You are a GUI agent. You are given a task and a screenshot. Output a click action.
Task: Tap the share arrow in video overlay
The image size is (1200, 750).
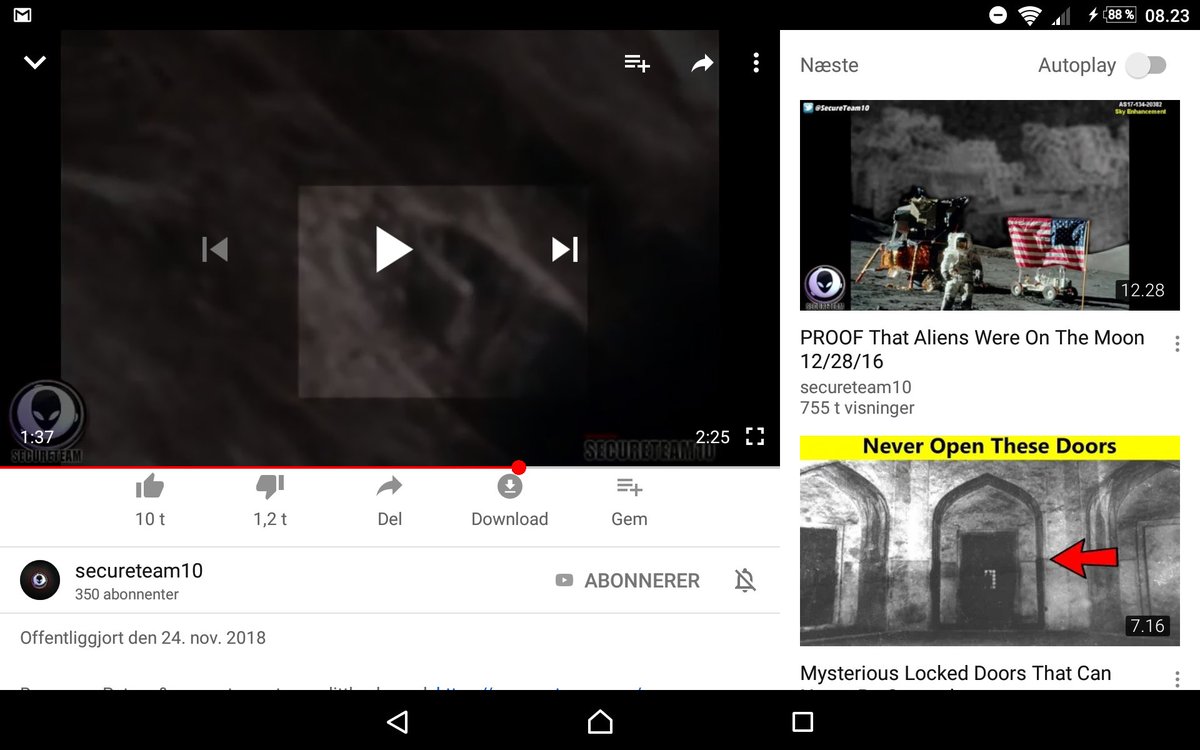point(703,63)
